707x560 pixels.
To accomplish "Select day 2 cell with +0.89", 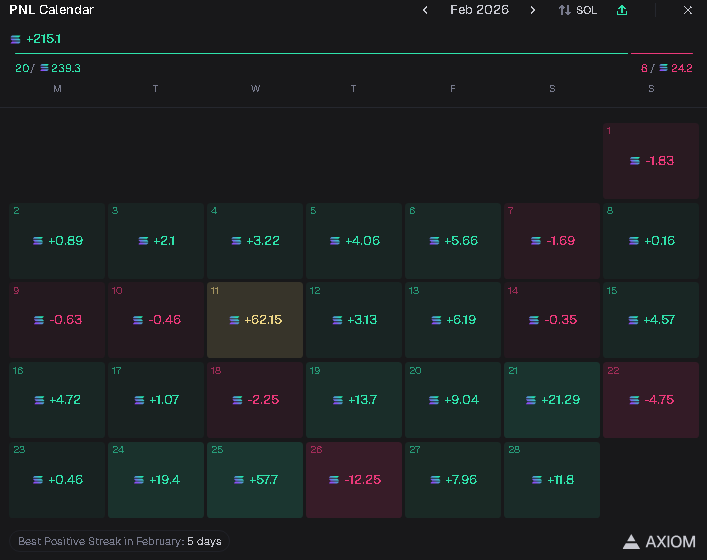I will pyautogui.click(x=57, y=241).
